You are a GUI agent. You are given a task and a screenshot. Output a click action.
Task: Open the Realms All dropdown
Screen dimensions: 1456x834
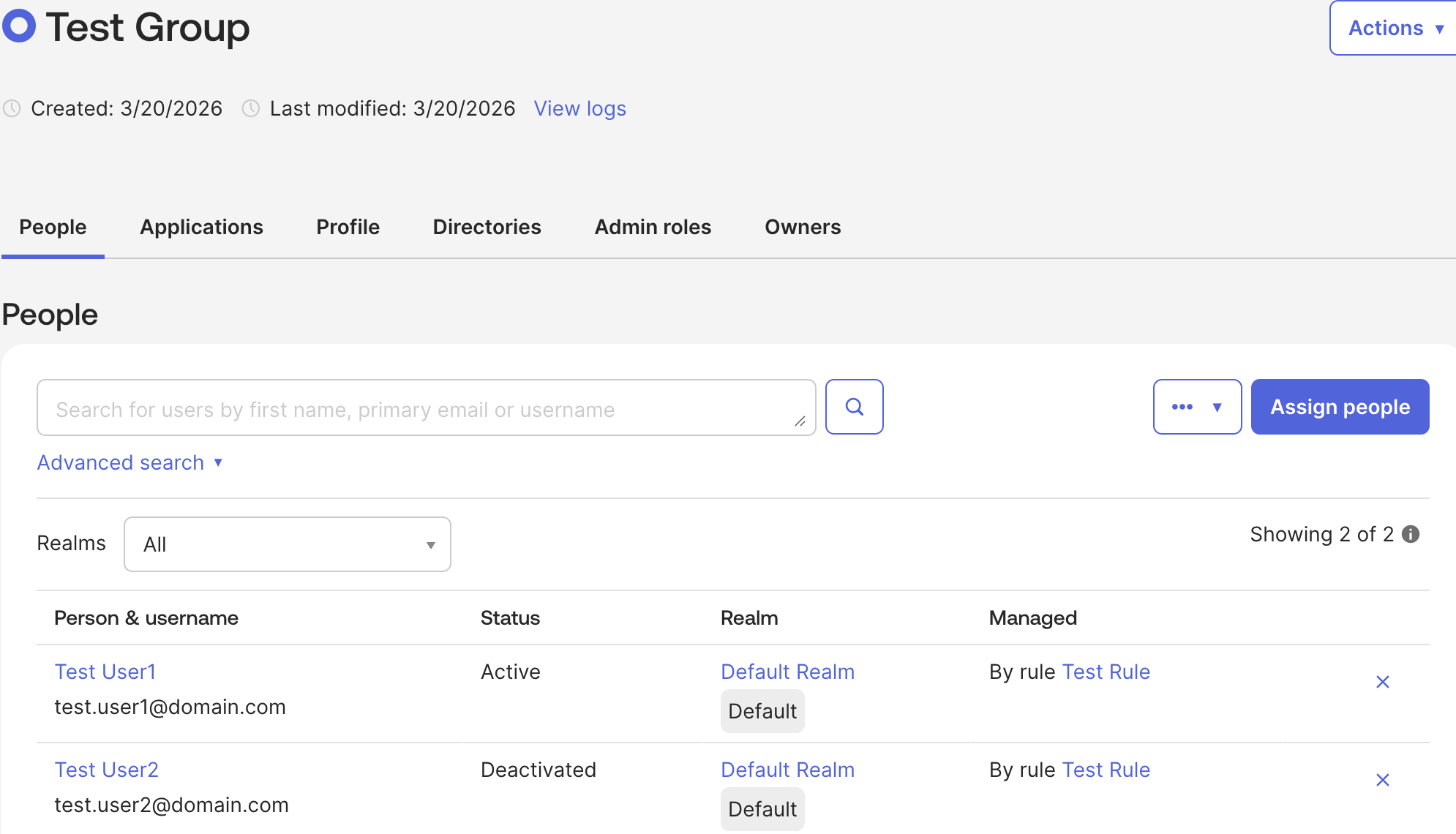[x=287, y=544]
